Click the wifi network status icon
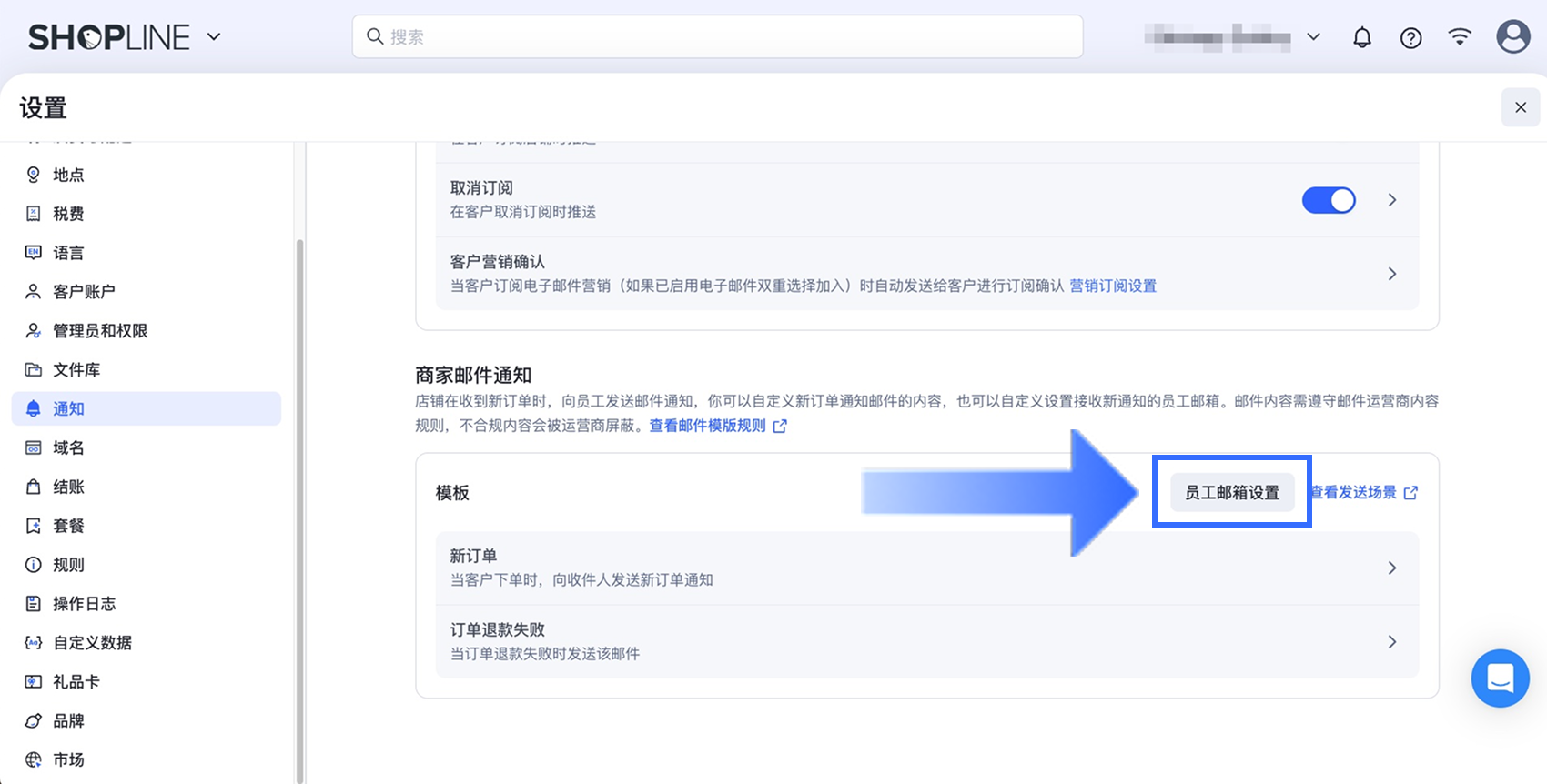This screenshot has height=784, width=1547. coord(1460,36)
